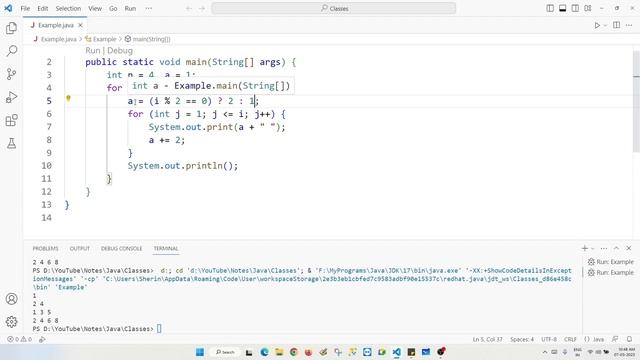Open the new terminal launch profile dropdown
Screen dimensions: 640x360
pyautogui.click(x=593, y=248)
